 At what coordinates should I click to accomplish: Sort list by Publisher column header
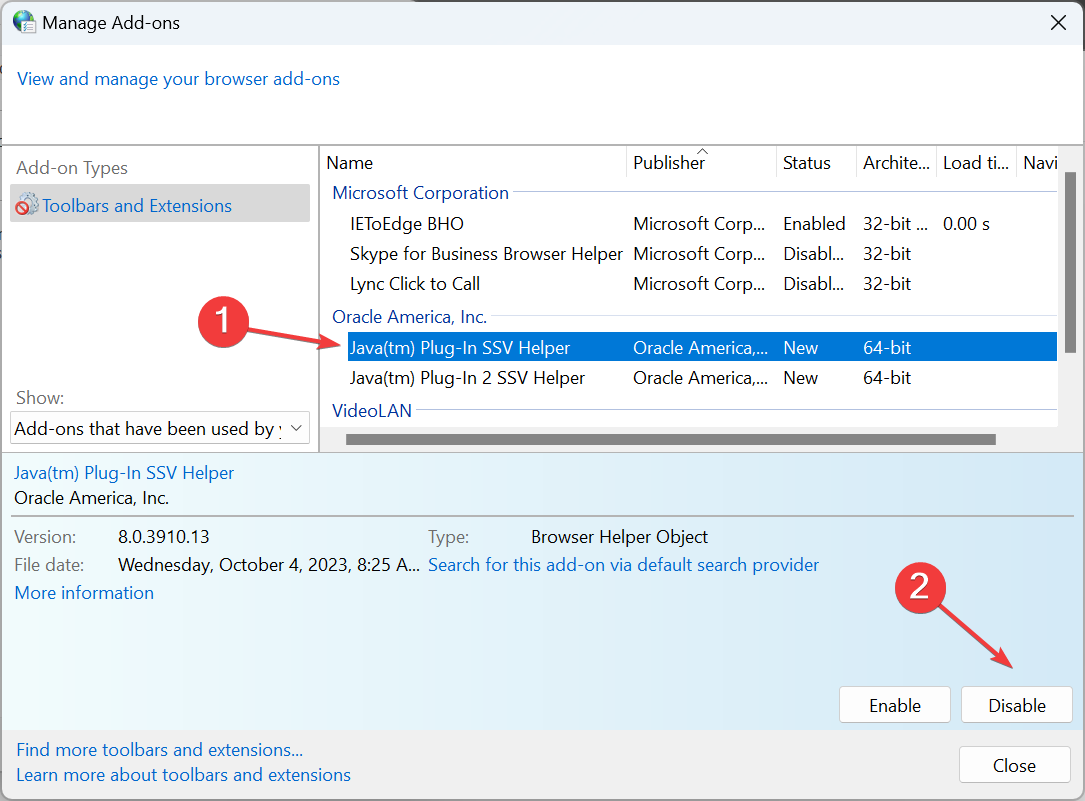click(x=669, y=163)
